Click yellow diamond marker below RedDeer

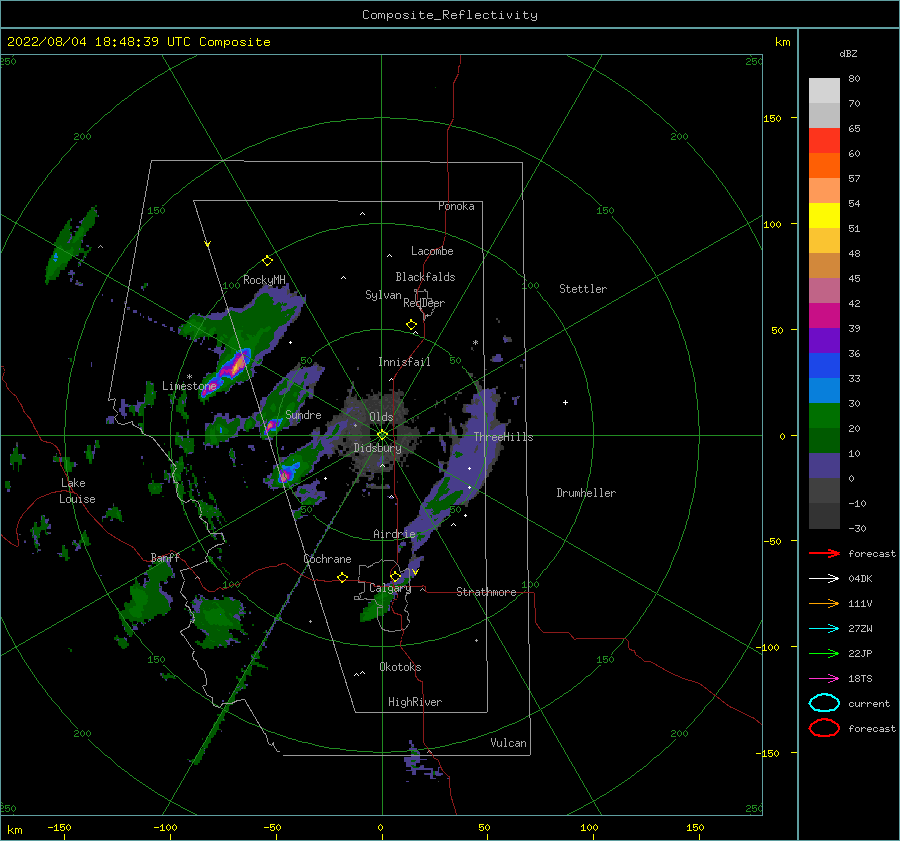[412, 325]
